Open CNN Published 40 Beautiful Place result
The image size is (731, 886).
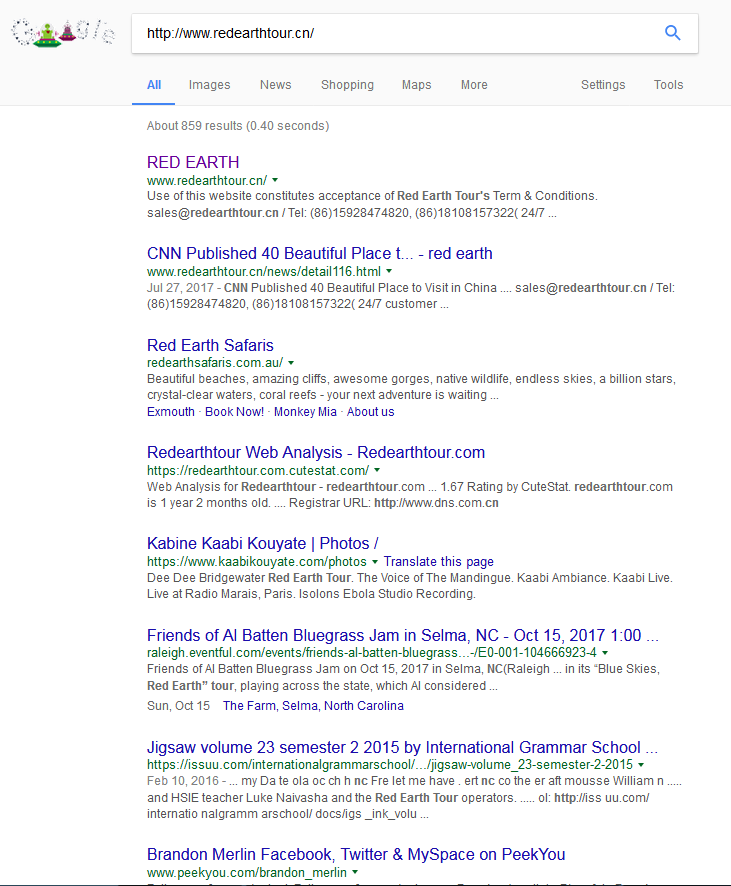point(320,253)
